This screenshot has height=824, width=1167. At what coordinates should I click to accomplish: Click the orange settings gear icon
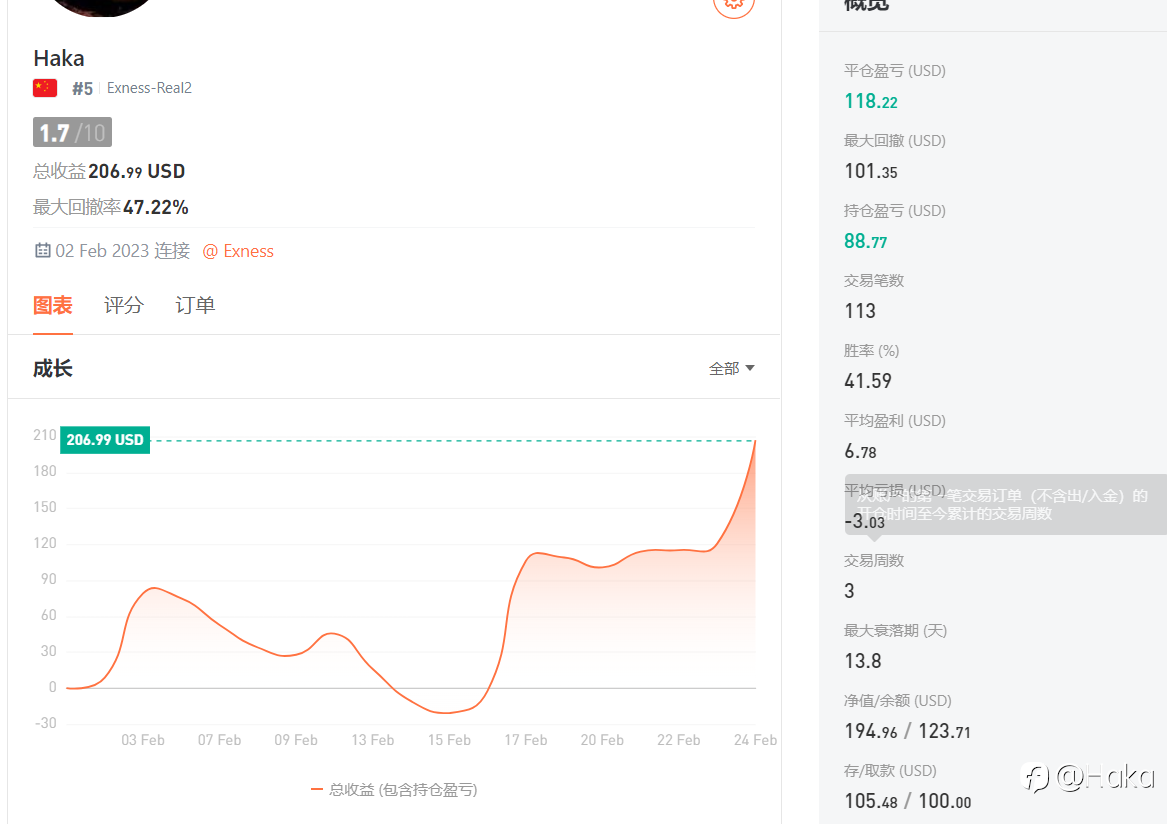point(734,4)
